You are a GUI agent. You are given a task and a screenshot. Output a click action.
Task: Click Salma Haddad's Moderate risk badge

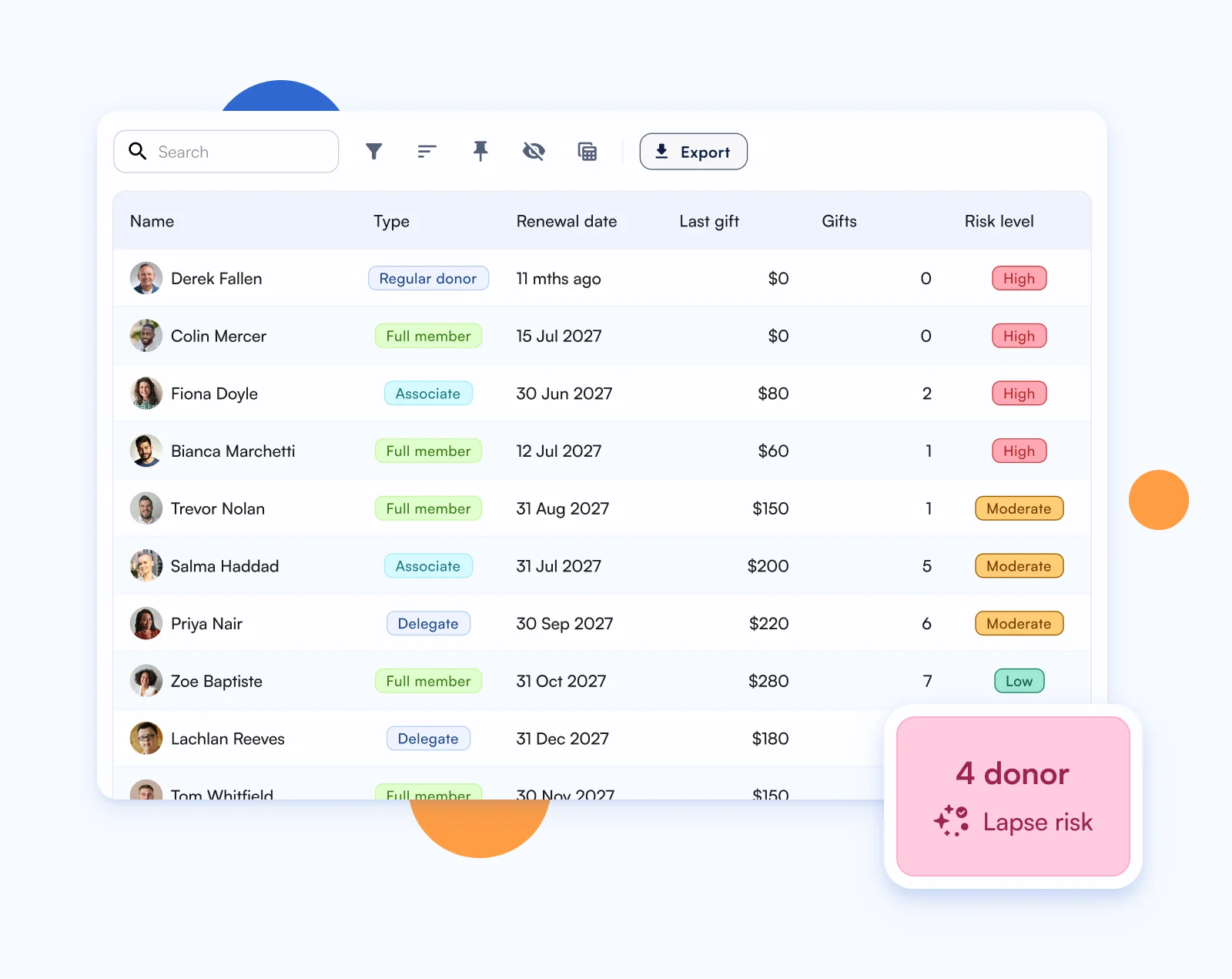[1019, 565]
